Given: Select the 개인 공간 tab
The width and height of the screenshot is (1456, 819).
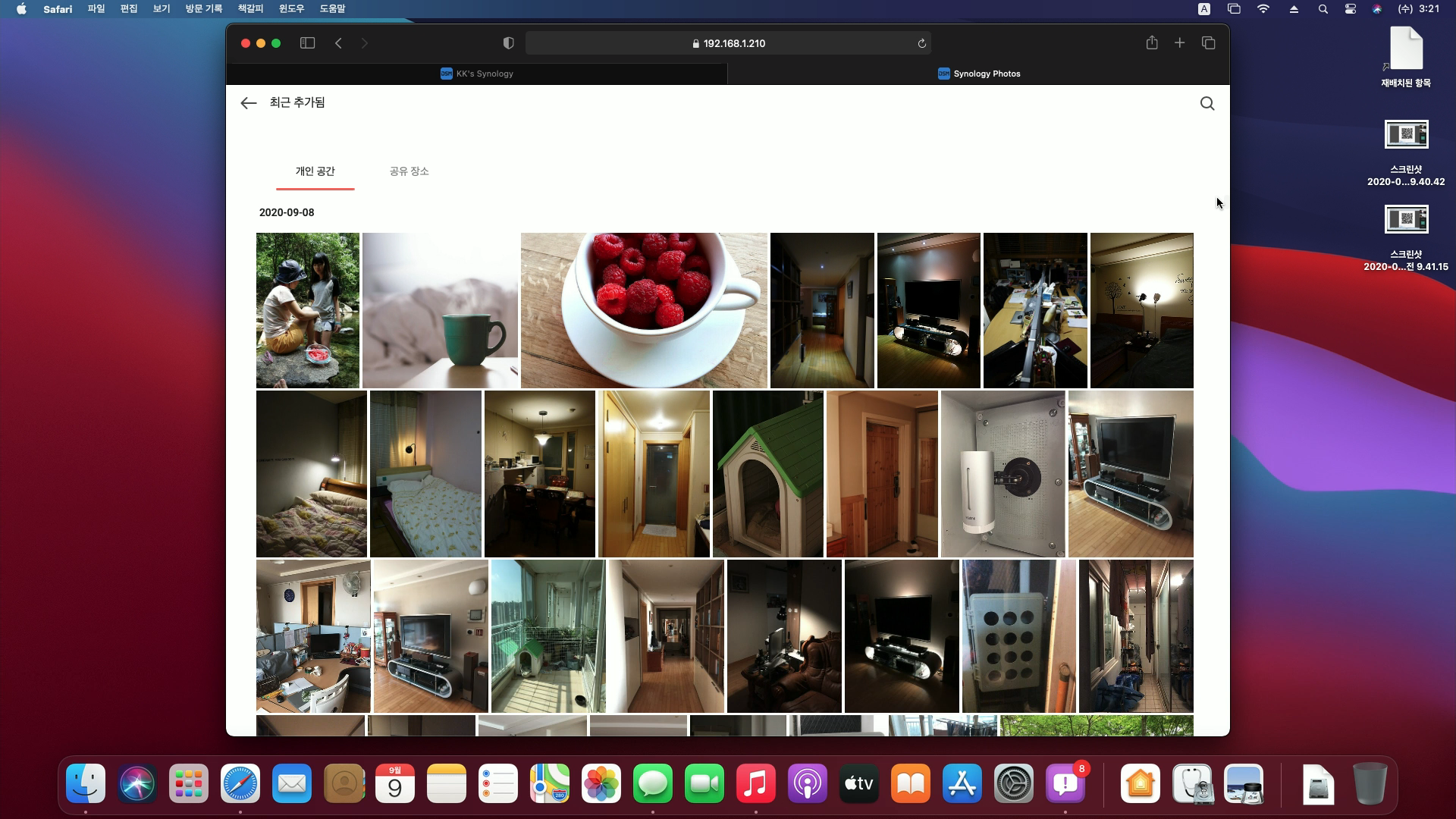Looking at the screenshot, I should pyautogui.click(x=315, y=171).
